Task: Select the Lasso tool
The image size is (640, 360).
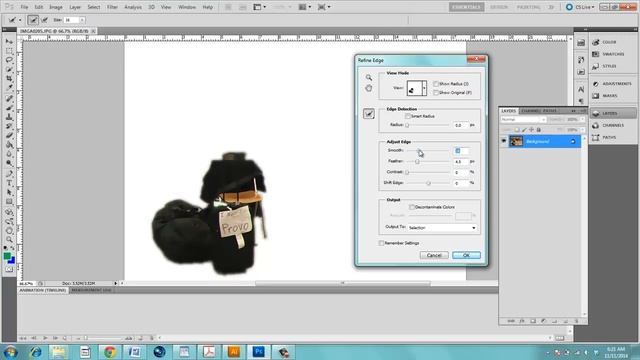Action: pyautogui.click(x=9, y=60)
